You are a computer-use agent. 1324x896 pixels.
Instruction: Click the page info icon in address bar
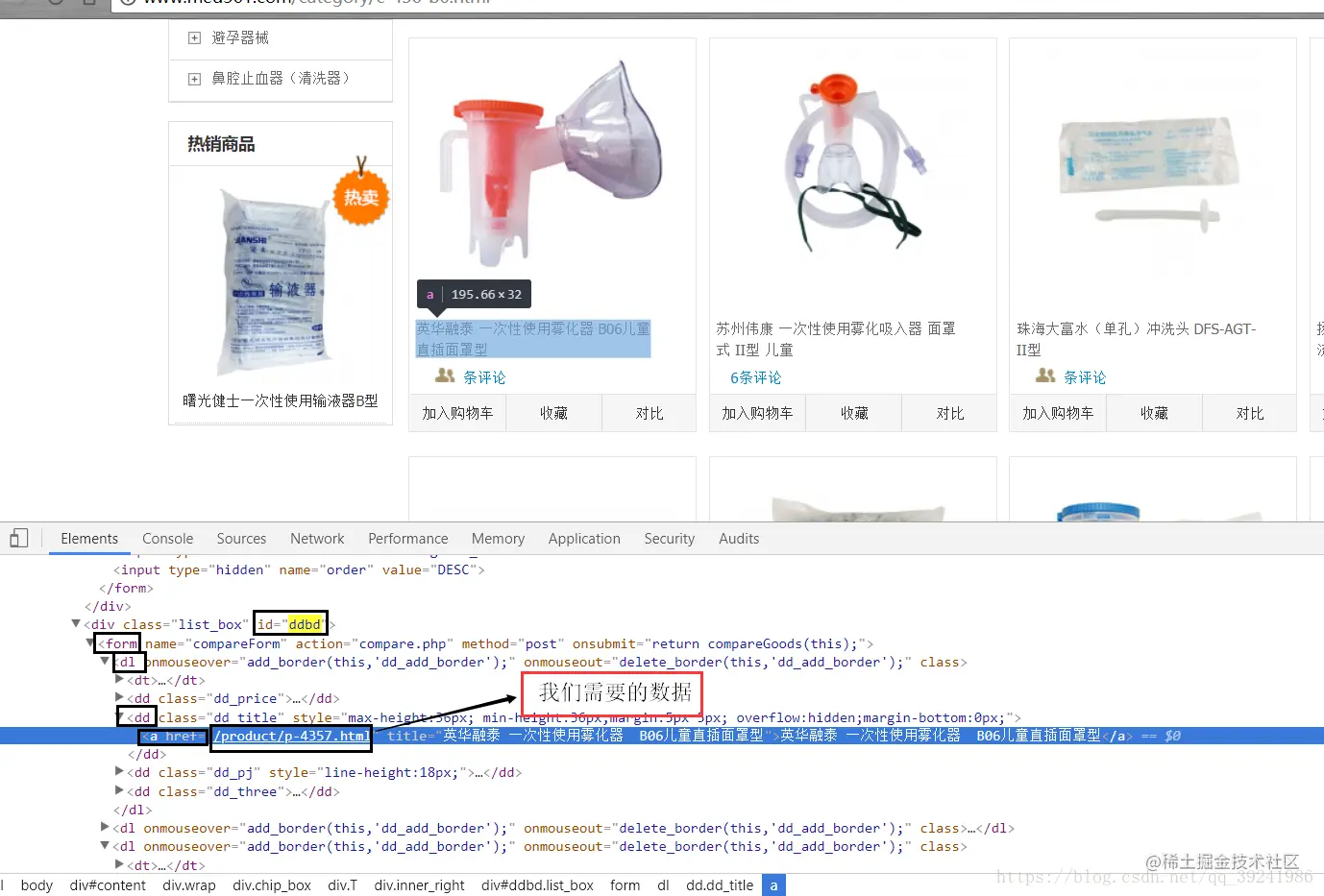click(x=128, y=2)
